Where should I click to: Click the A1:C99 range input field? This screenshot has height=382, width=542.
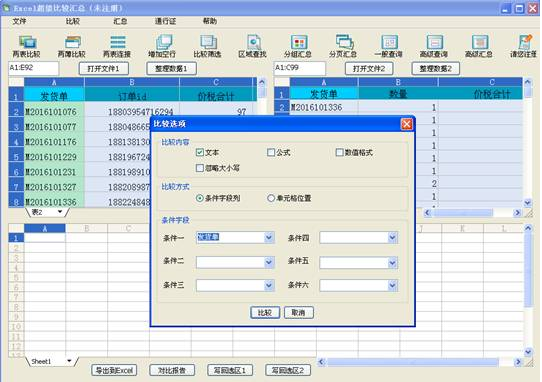299,68
